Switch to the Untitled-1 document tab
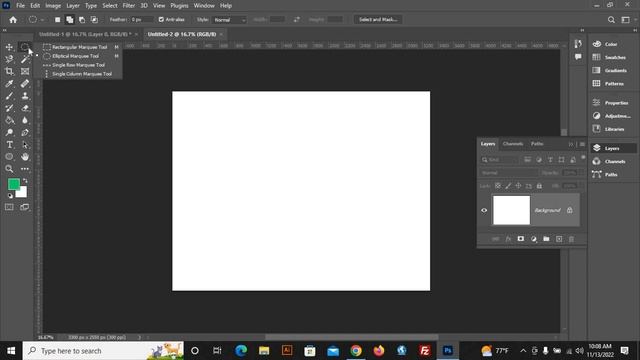This screenshot has height=360, width=640. (85, 34)
